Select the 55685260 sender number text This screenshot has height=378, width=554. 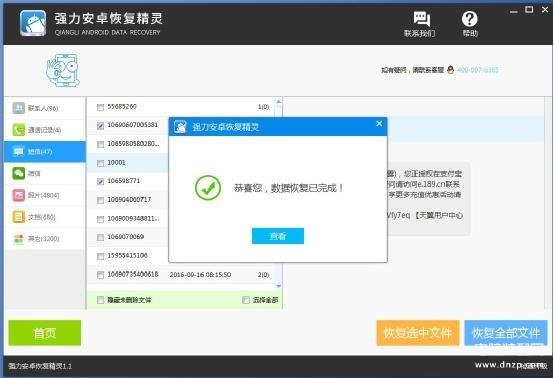[122, 106]
